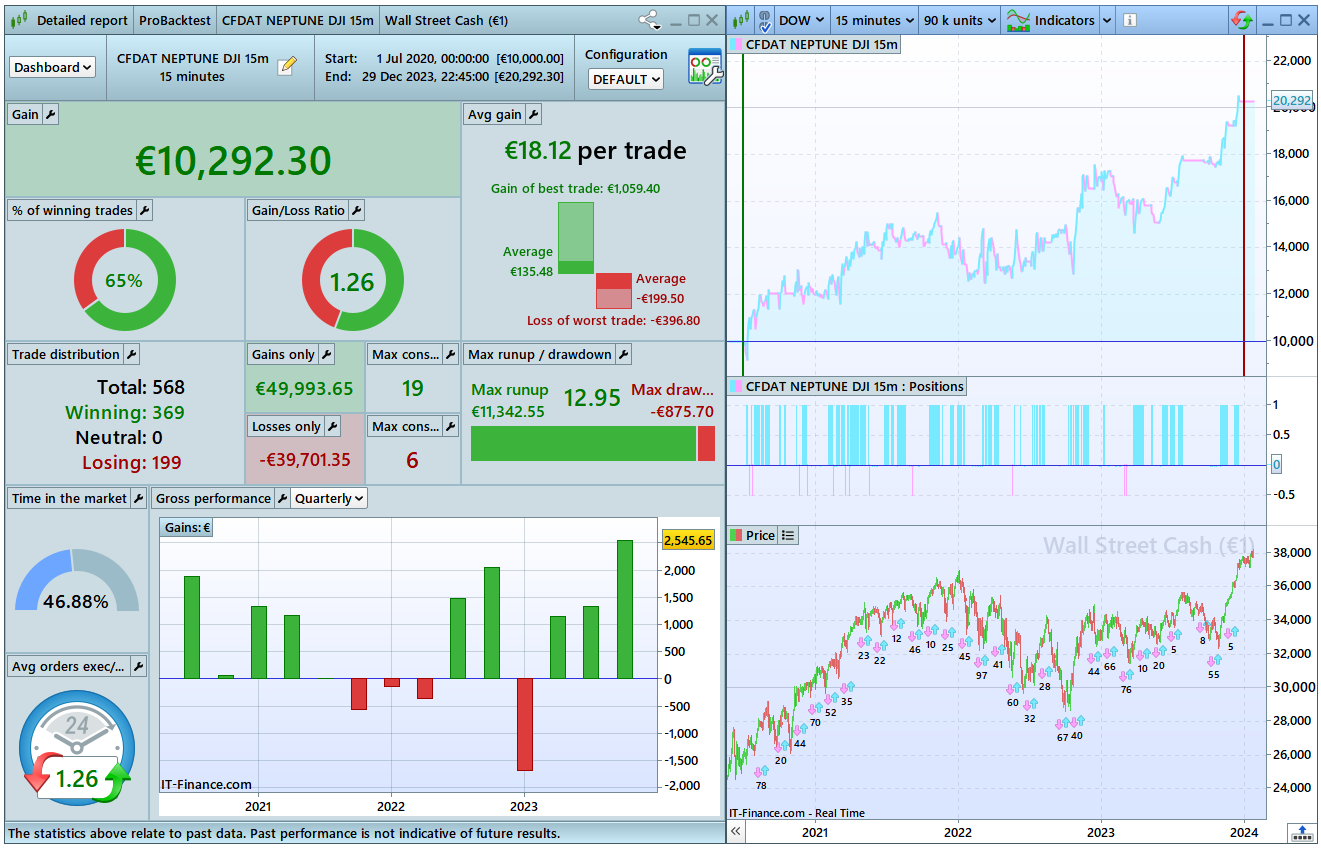This screenshot has width=1321, height=848.
Task: Click the wrench beside Trade distribution
Action: [x=131, y=355]
